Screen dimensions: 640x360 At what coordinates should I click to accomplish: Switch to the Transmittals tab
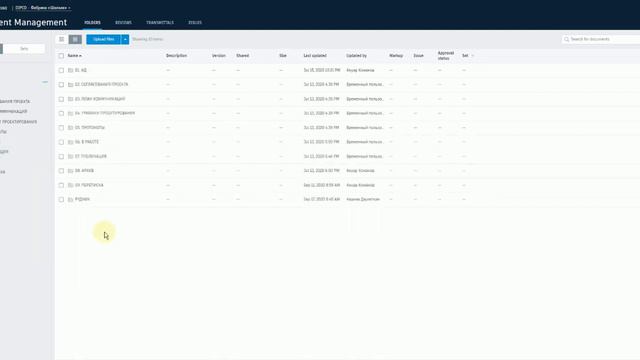tap(160, 22)
